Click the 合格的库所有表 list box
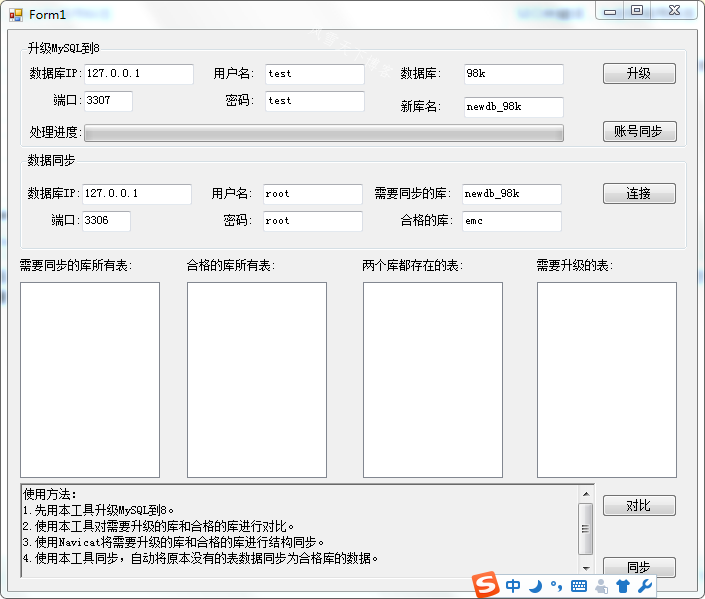The height and width of the screenshot is (599, 705). coord(257,380)
